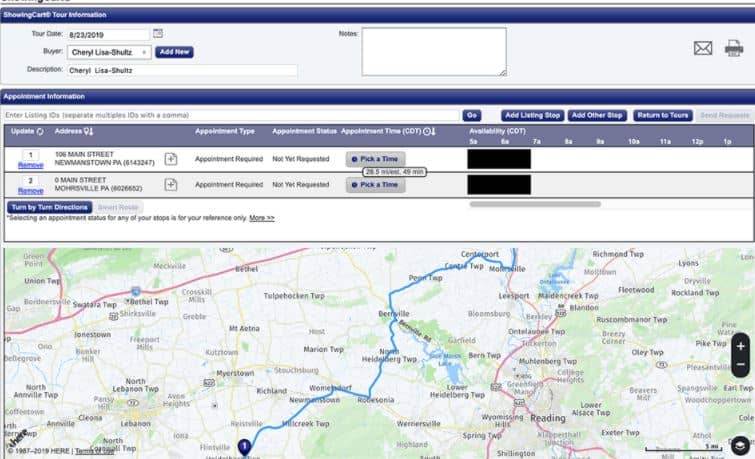Click the Availability (CDT) header

pos(497,131)
